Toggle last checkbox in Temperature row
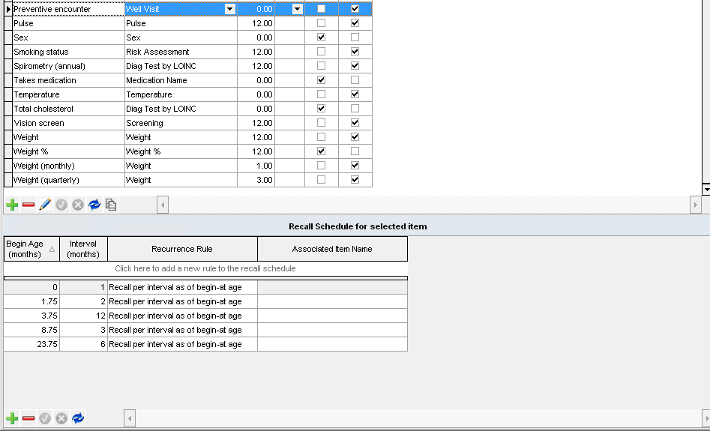Viewport: 710px width, 431px height. tap(355, 94)
